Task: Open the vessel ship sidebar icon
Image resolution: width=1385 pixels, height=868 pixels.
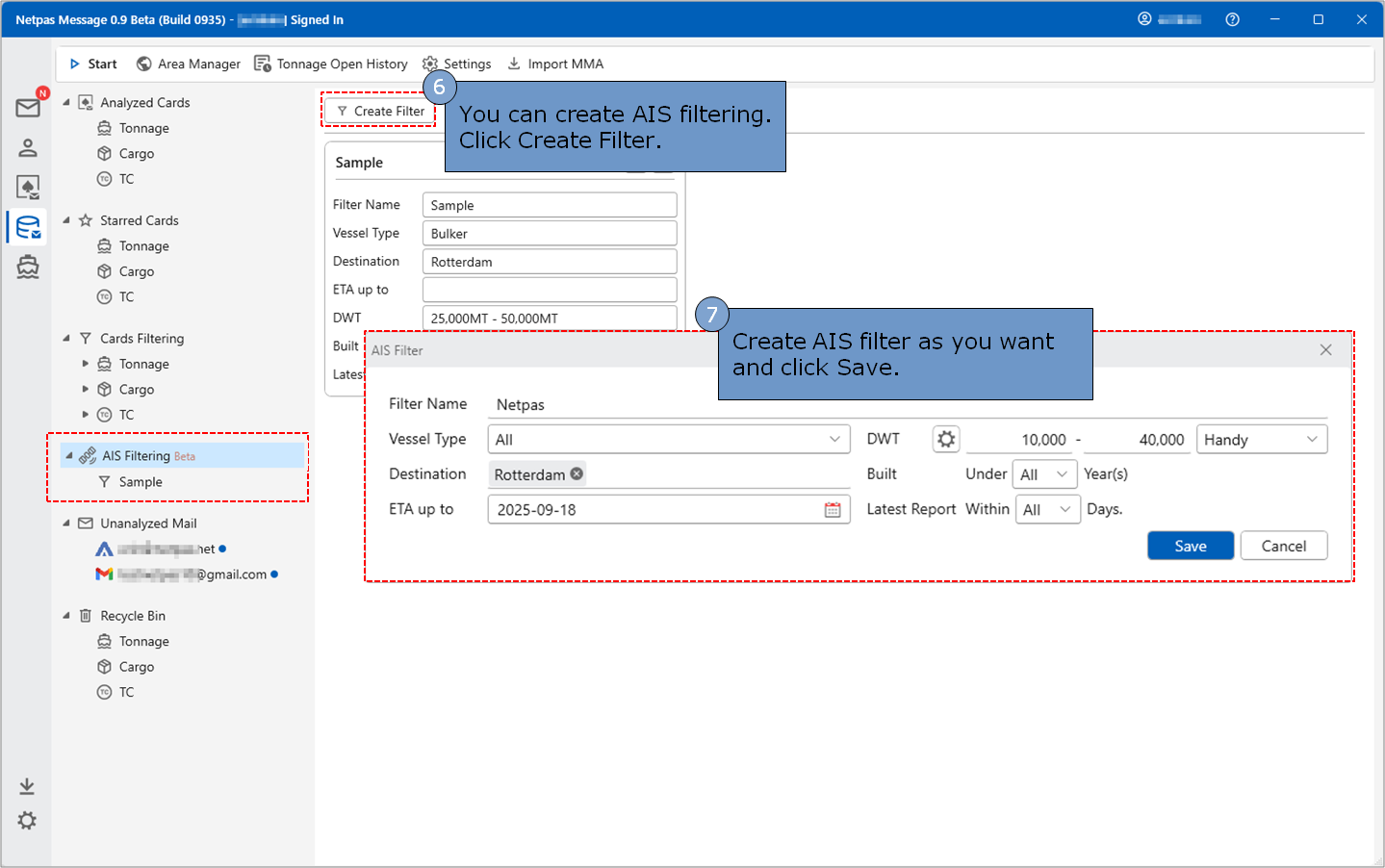Action: click(x=28, y=267)
